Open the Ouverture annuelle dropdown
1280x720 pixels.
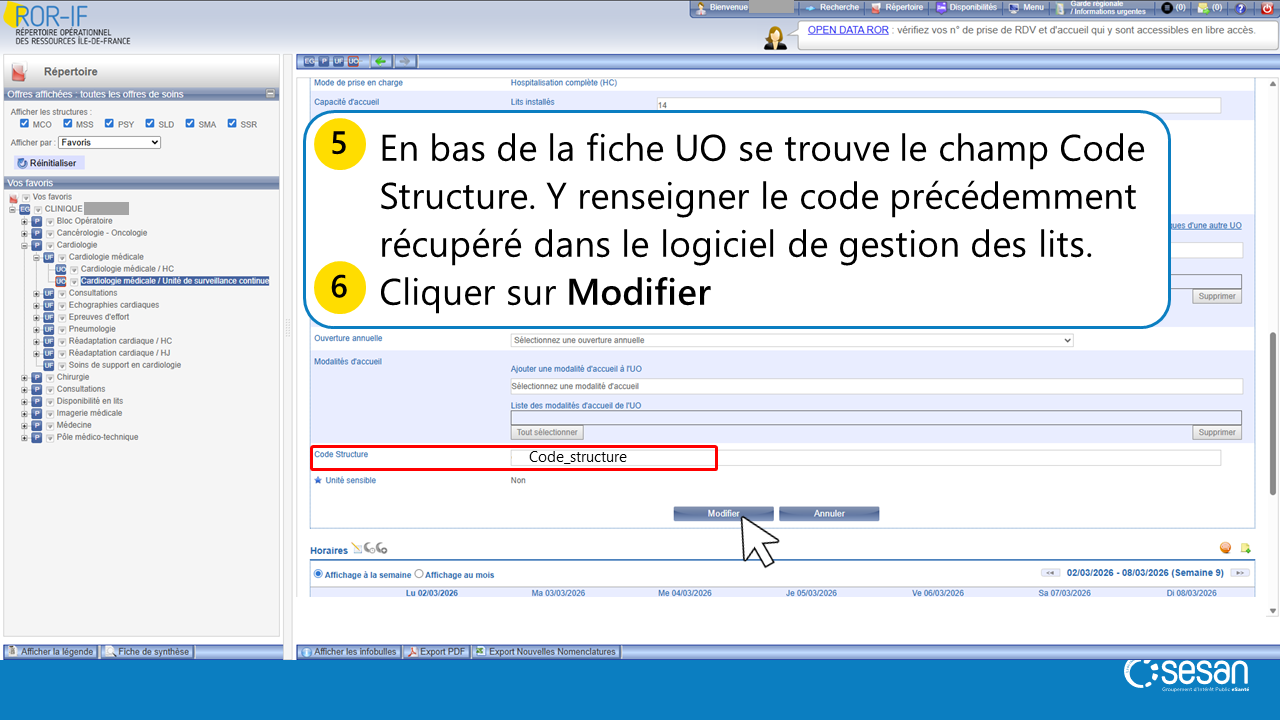point(791,340)
